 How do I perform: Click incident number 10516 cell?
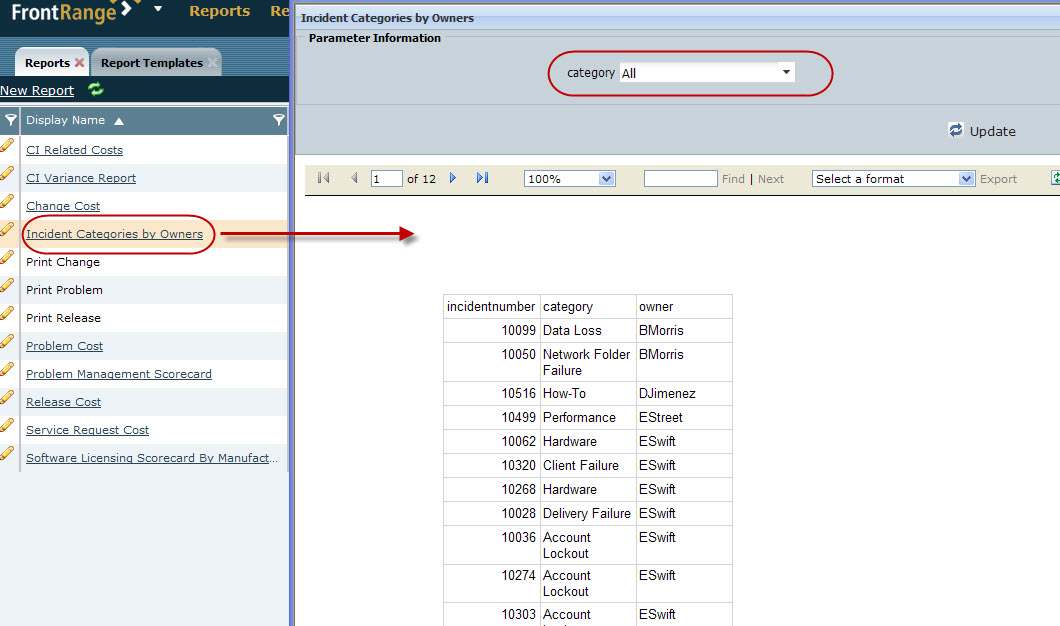(491, 393)
